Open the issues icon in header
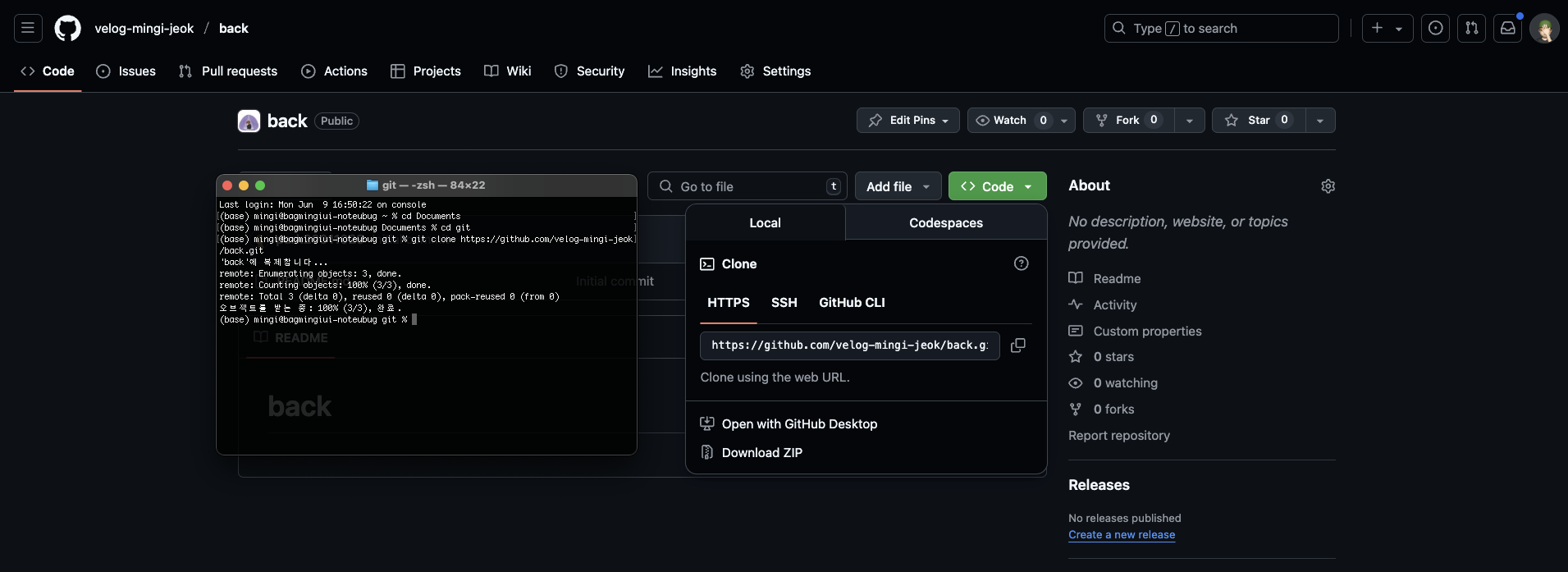The image size is (1568, 572). click(x=1435, y=28)
